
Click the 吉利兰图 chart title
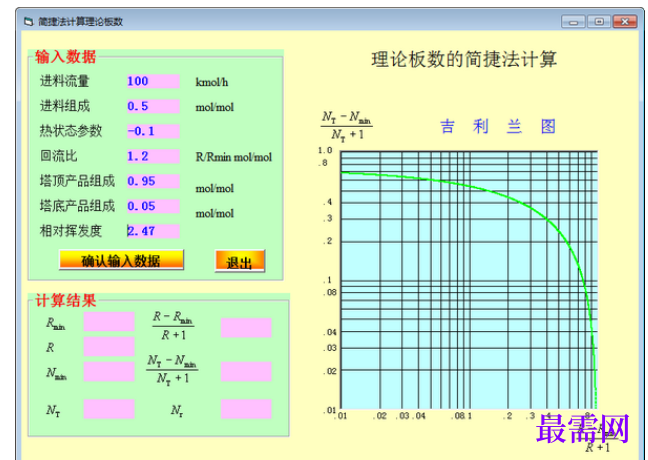click(498, 126)
